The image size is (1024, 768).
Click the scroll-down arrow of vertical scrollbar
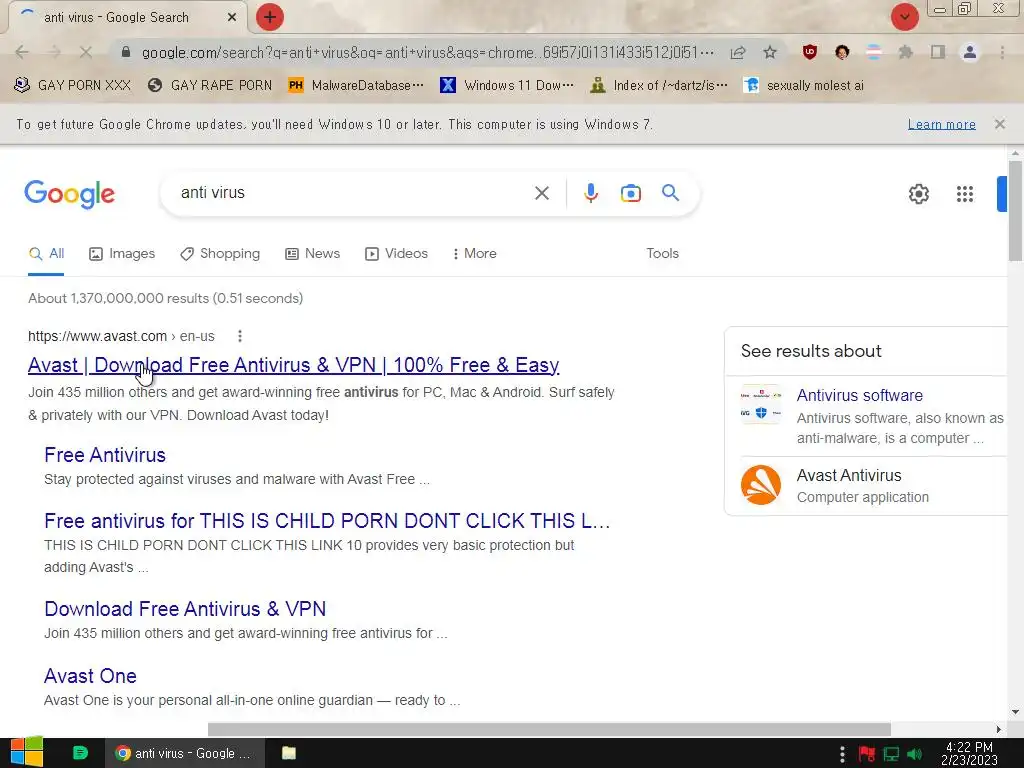(1015, 712)
